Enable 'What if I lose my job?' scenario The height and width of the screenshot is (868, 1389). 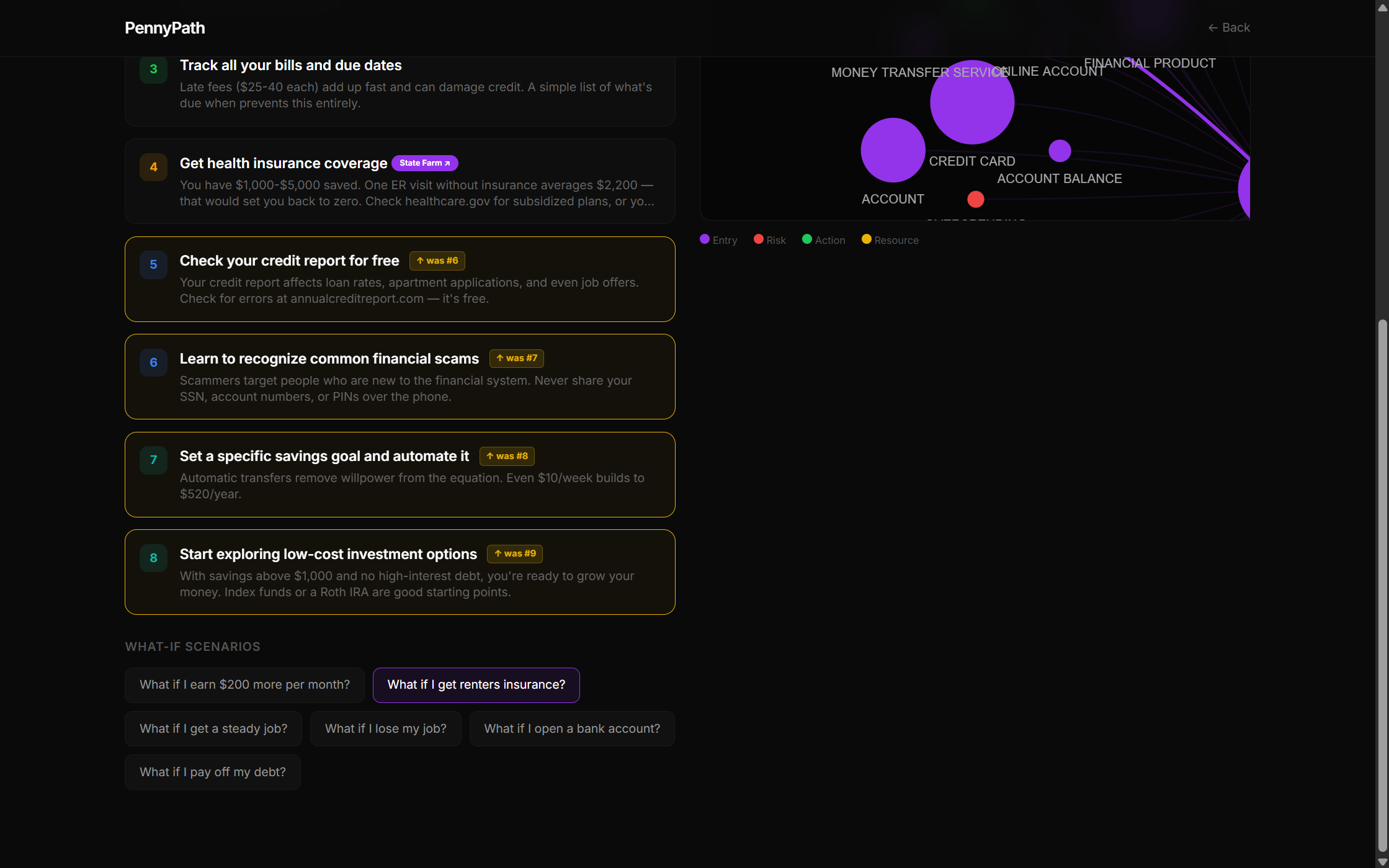(385, 729)
